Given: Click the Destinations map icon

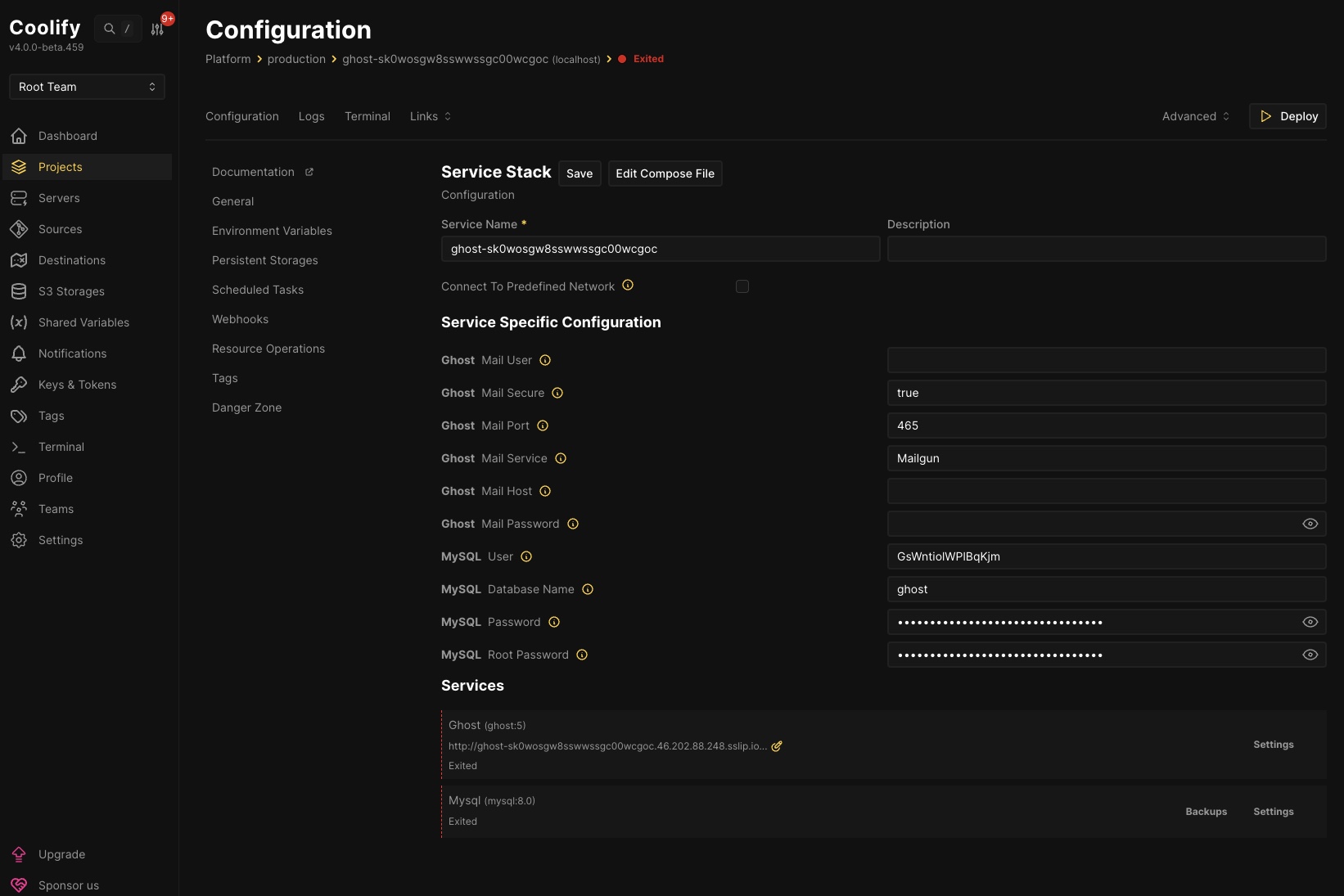Looking at the screenshot, I should coord(19,260).
